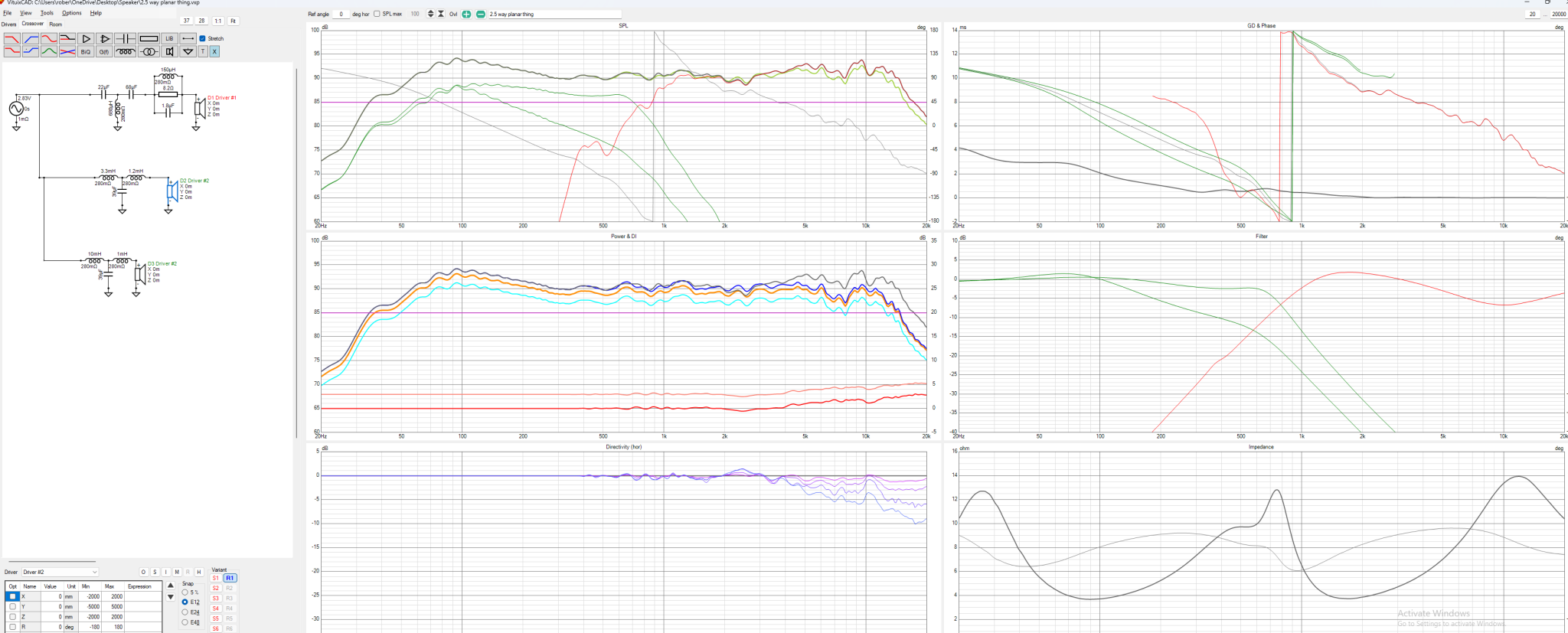Select variant S1

(215, 578)
